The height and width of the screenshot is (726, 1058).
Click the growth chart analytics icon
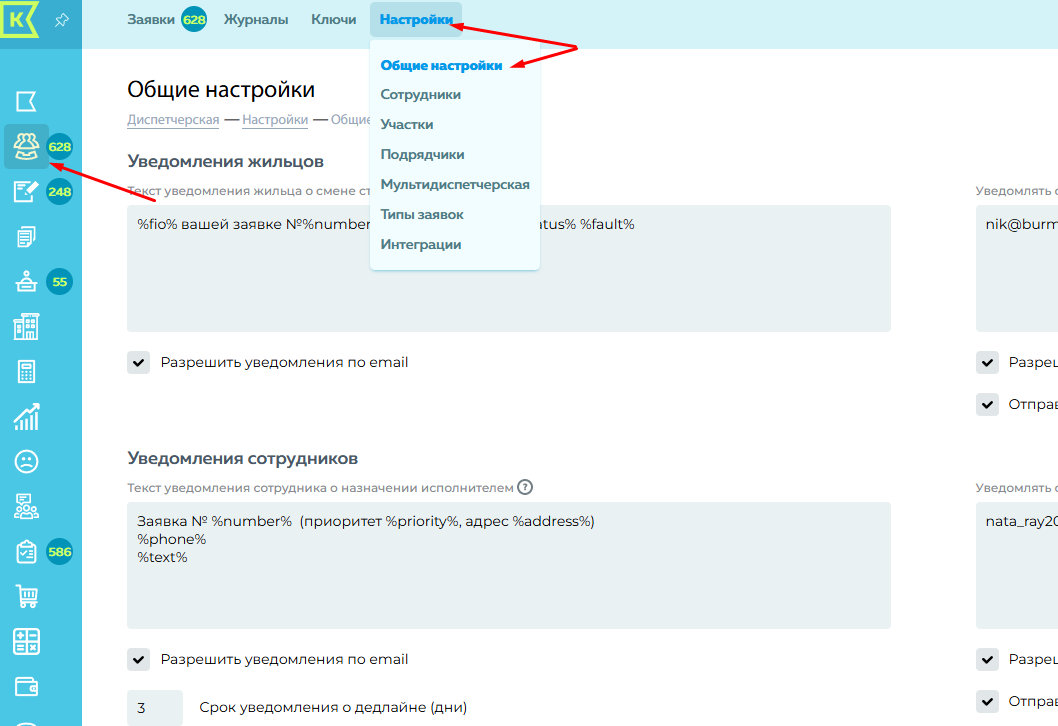coord(26,416)
